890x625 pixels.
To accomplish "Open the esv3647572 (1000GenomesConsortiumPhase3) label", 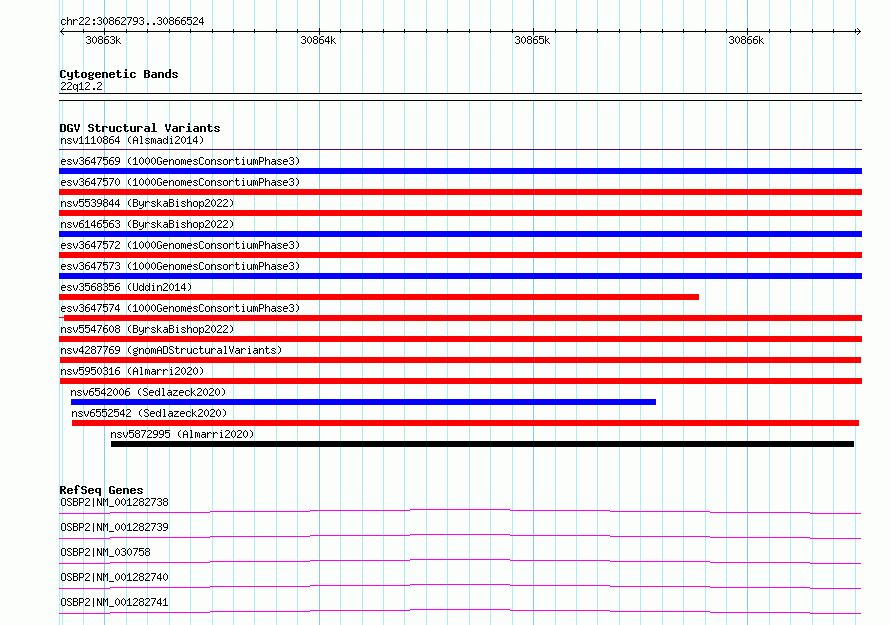I will (180, 245).
